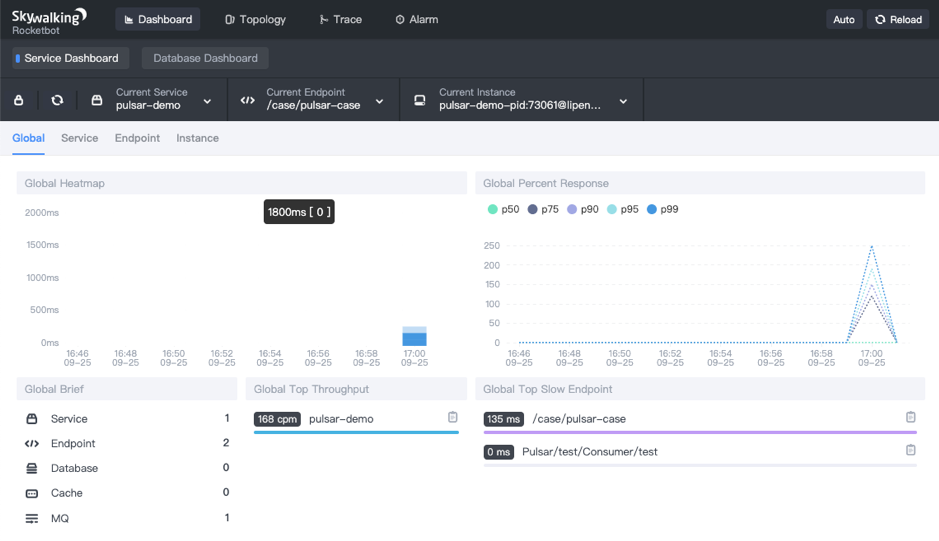Click the lock icon in selector bar
Screen dimensions: 939x541
pyautogui.click(x=19, y=100)
